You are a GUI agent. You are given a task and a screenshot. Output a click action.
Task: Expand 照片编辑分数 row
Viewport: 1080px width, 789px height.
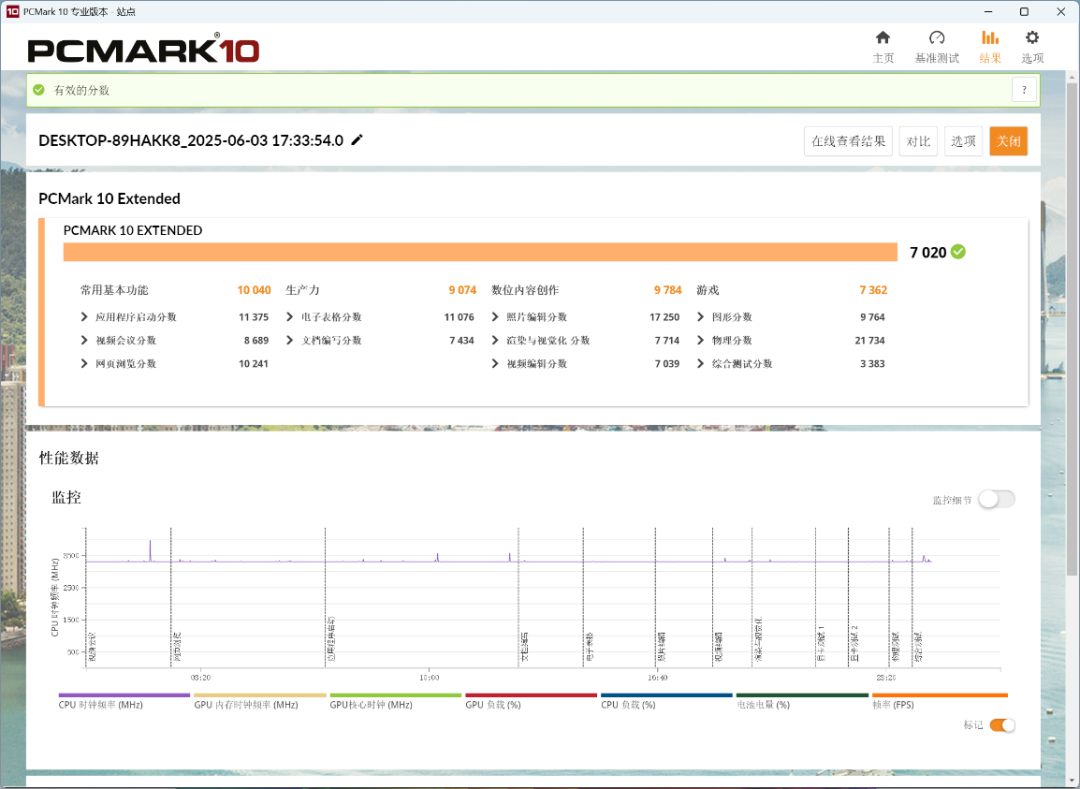495,317
